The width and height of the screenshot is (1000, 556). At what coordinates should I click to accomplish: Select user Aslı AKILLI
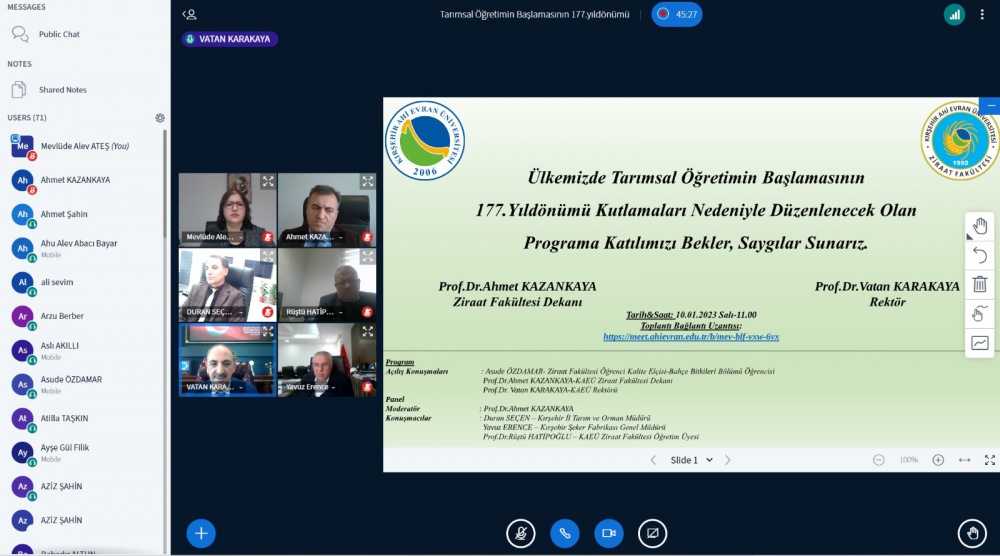coord(84,350)
